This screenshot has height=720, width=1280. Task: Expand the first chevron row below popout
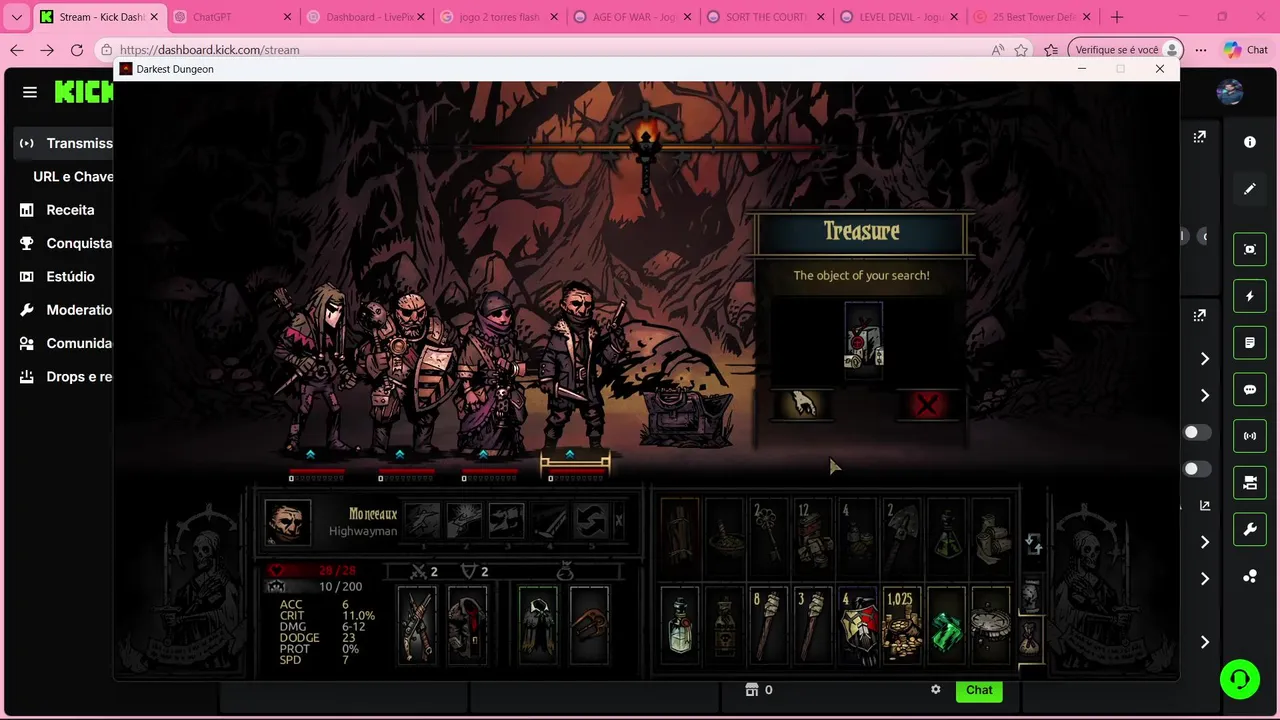point(1204,358)
